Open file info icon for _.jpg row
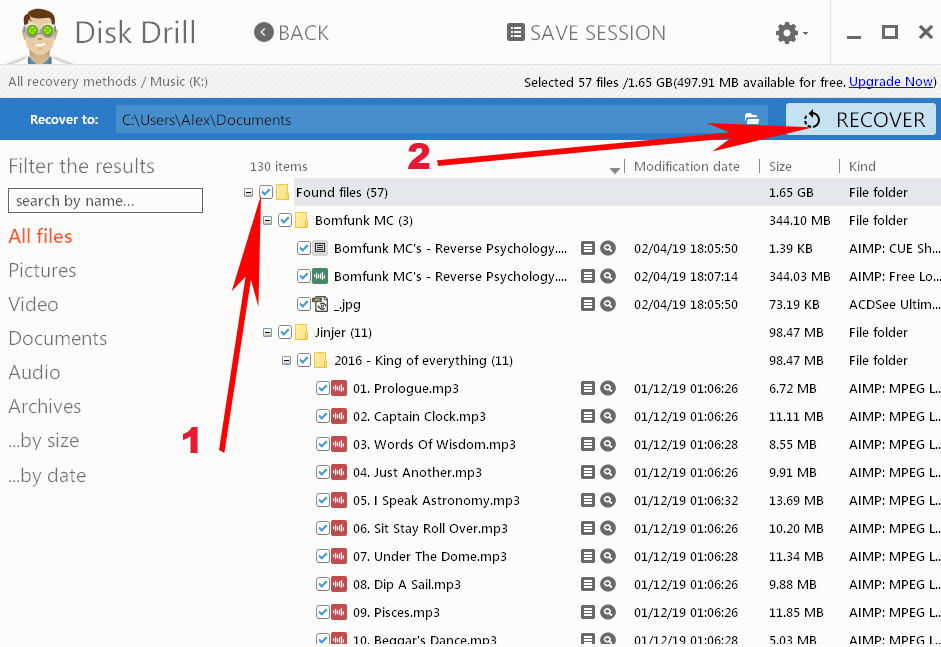 click(x=588, y=304)
